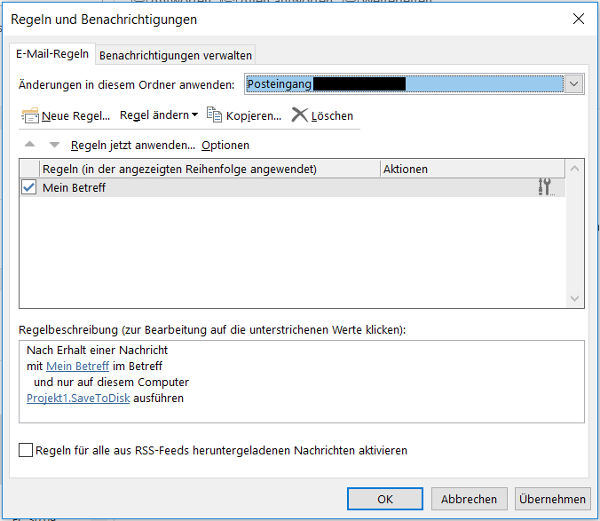Click Regeln jetzt anwenden
This screenshot has height=521, width=600.
point(132,145)
